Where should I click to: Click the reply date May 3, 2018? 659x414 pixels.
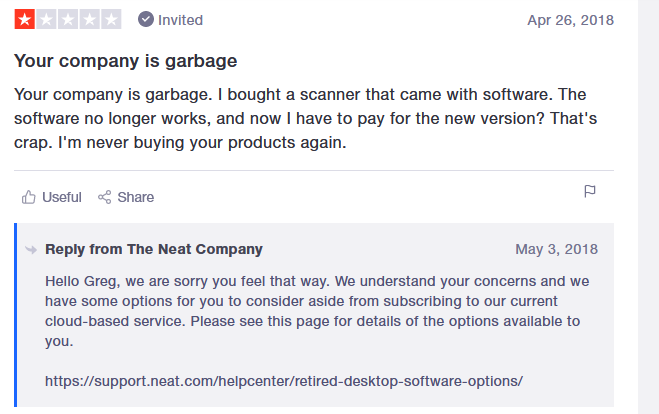556,249
